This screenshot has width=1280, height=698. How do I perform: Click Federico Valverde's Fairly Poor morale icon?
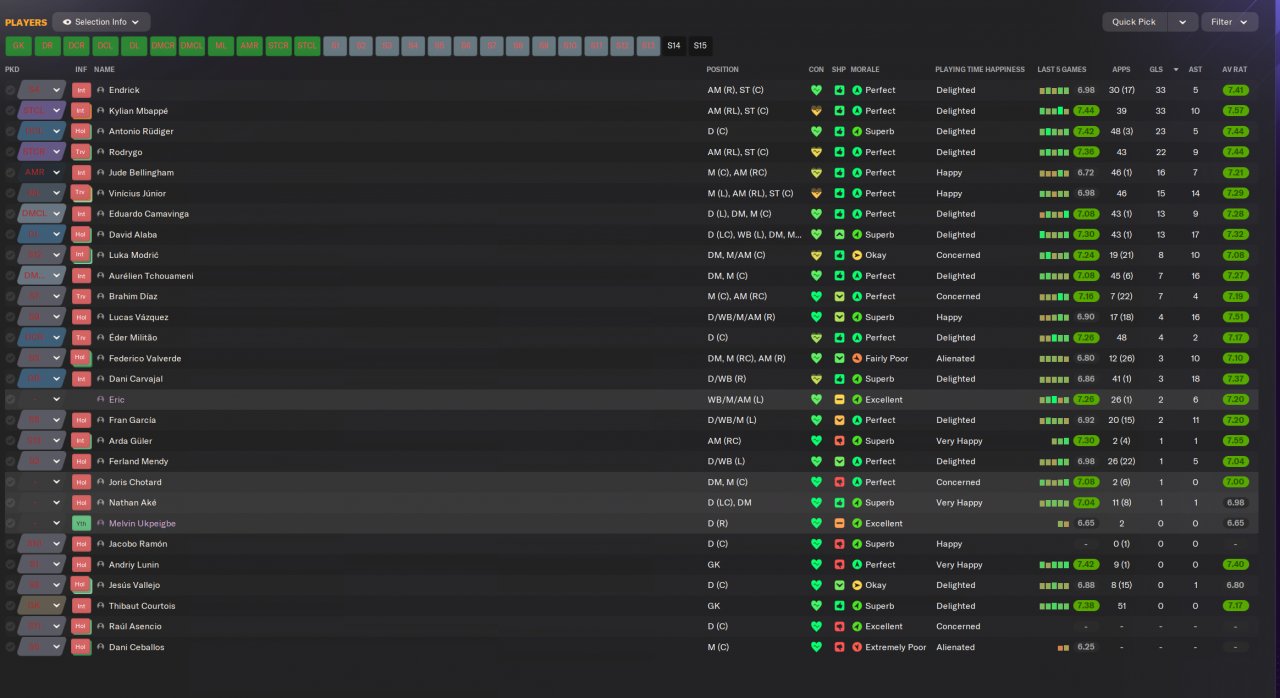coord(857,358)
